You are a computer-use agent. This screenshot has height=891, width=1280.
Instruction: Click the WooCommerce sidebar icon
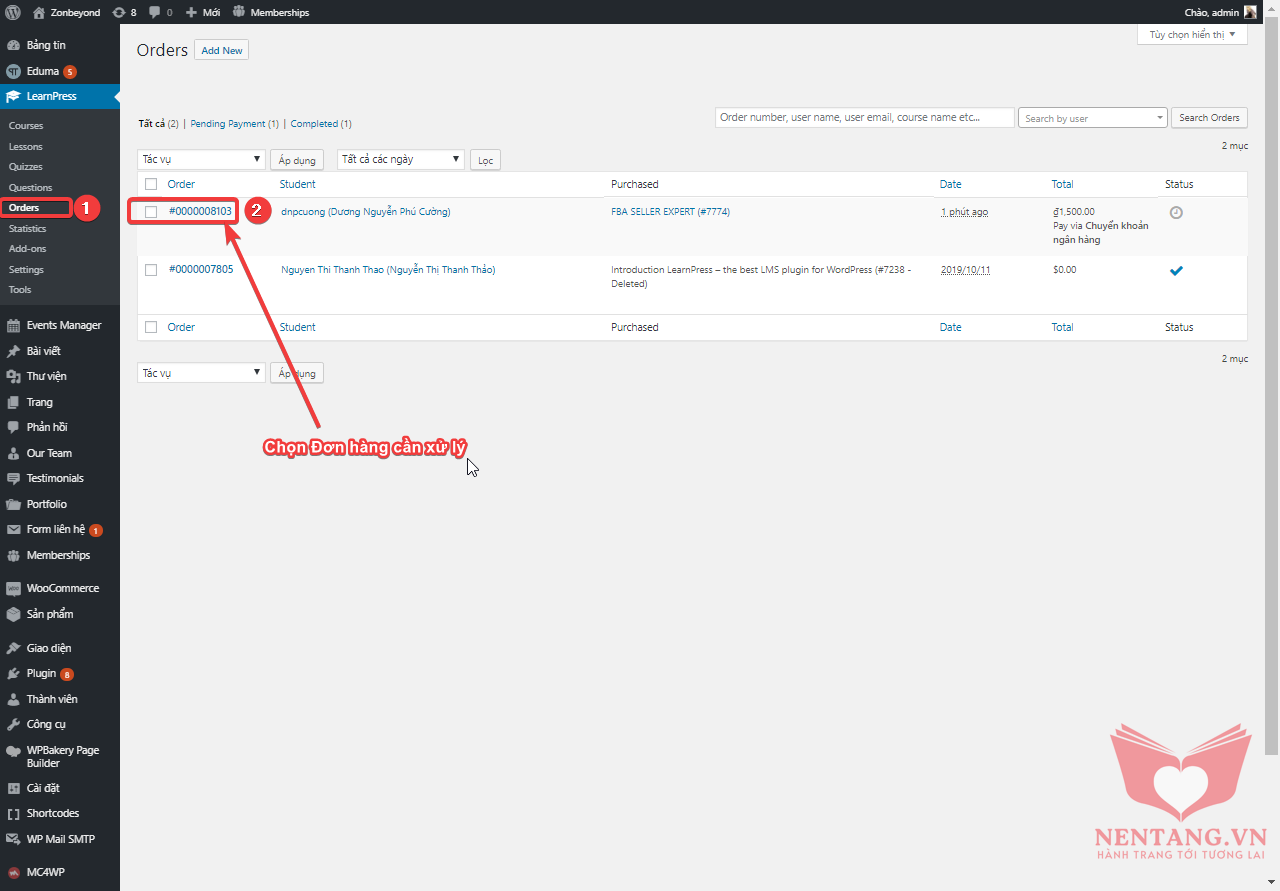coord(13,588)
